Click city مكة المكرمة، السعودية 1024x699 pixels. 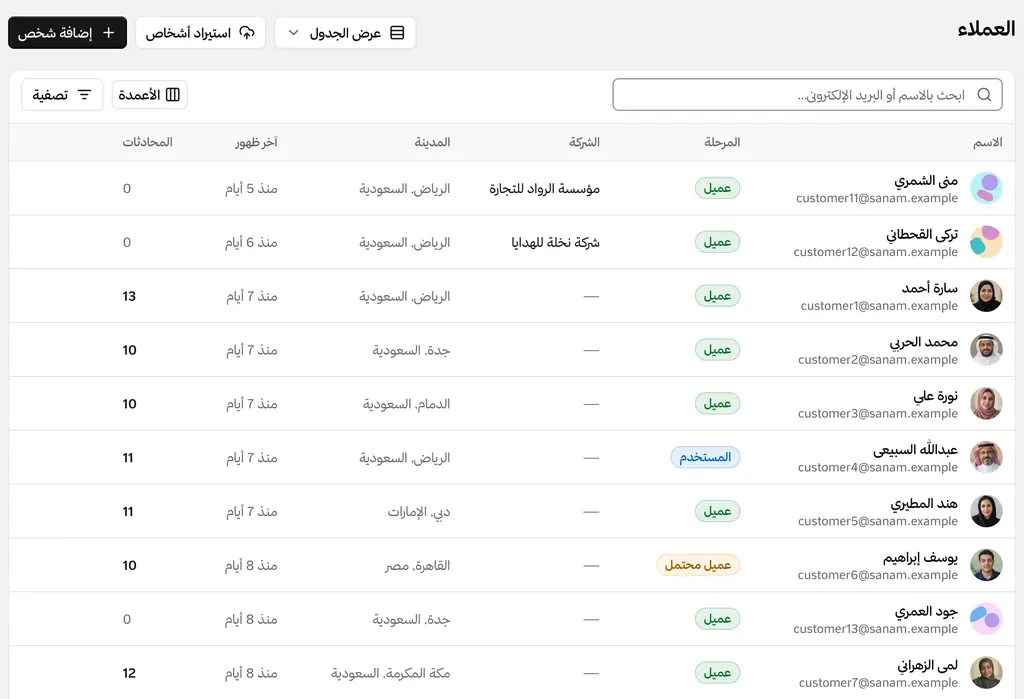tap(391, 673)
